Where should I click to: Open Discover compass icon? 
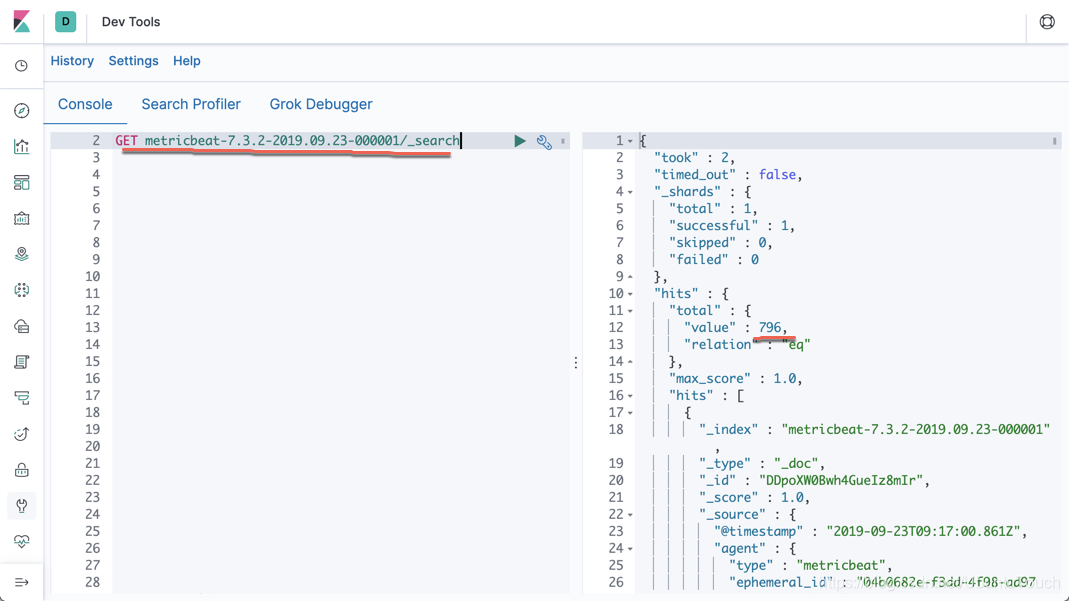coord(22,110)
